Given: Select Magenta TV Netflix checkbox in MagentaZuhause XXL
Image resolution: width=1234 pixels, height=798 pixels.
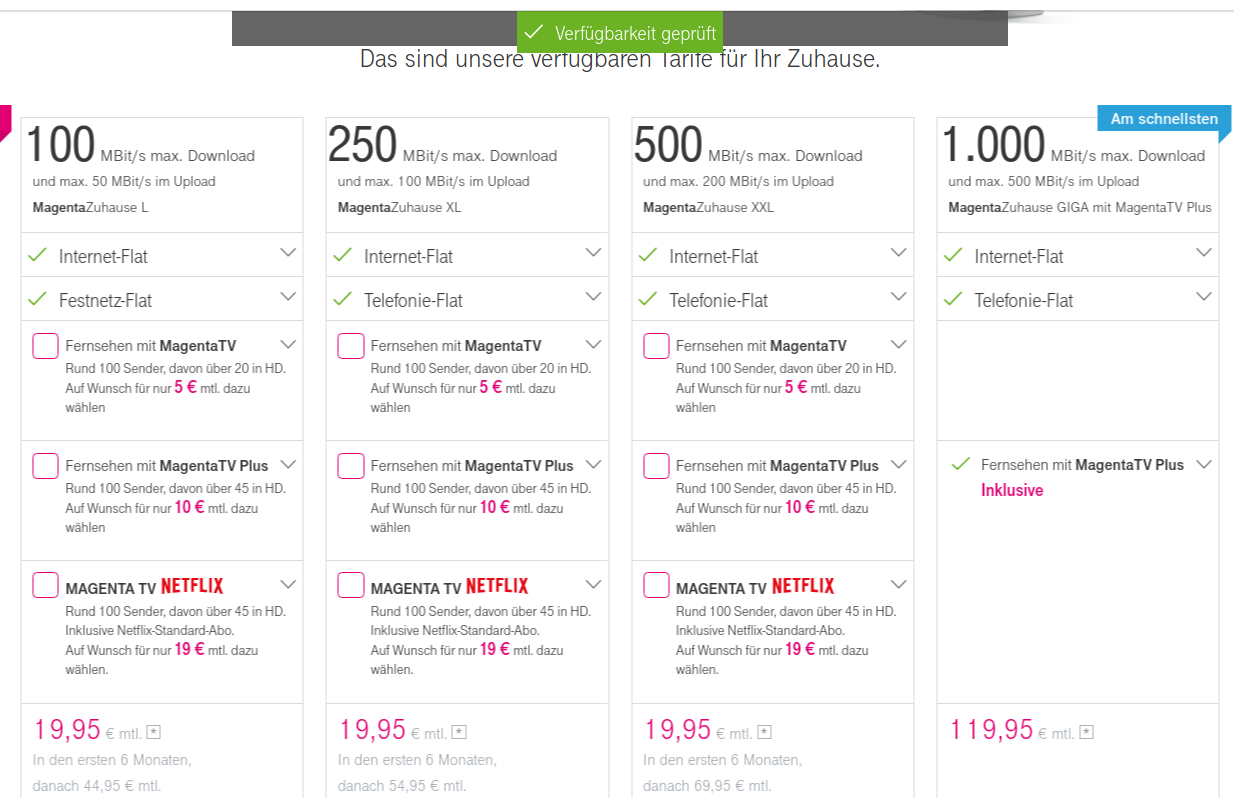Looking at the screenshot, I should 656,585.
